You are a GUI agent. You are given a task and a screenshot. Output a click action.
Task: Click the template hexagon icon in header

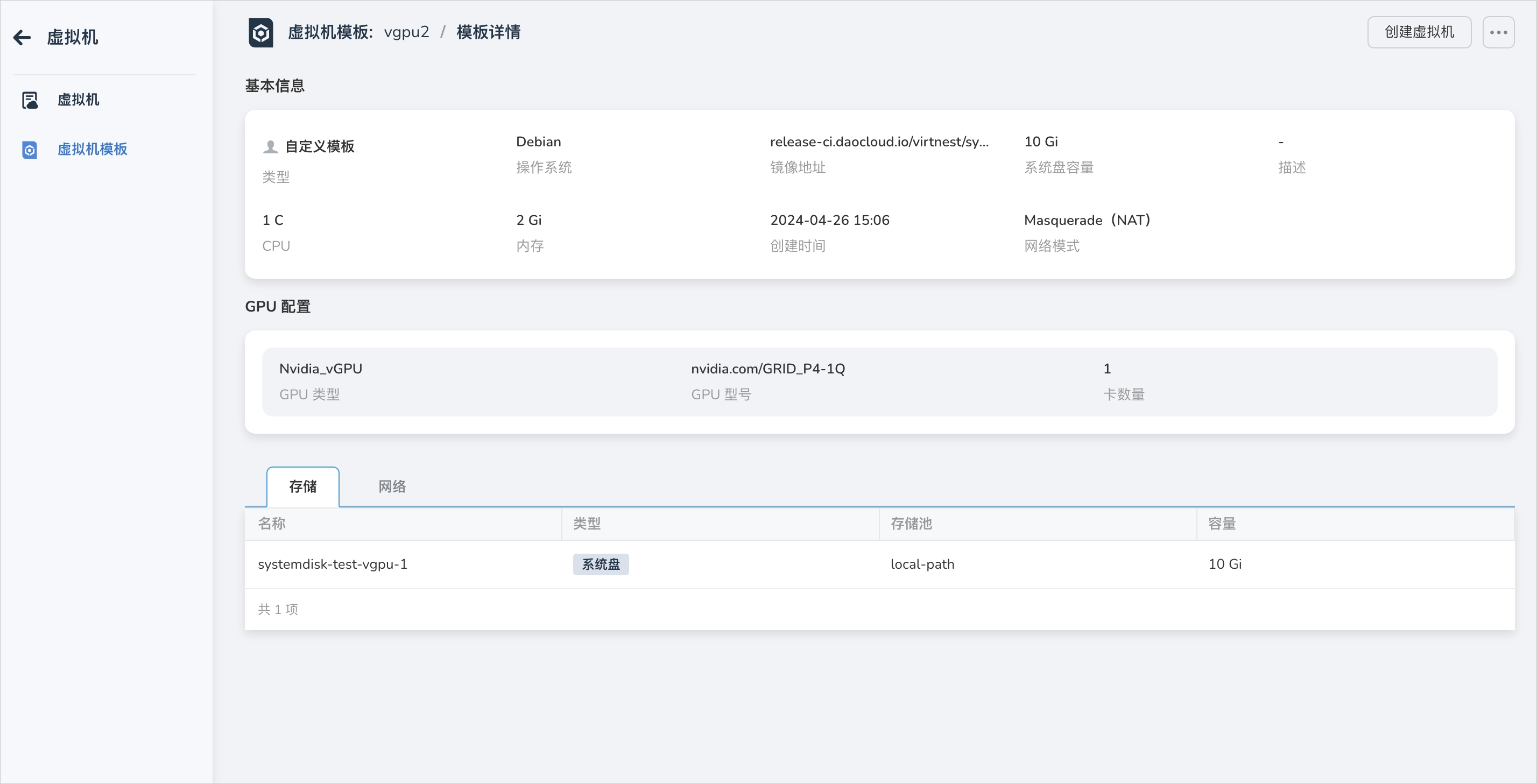coord(260,32)
